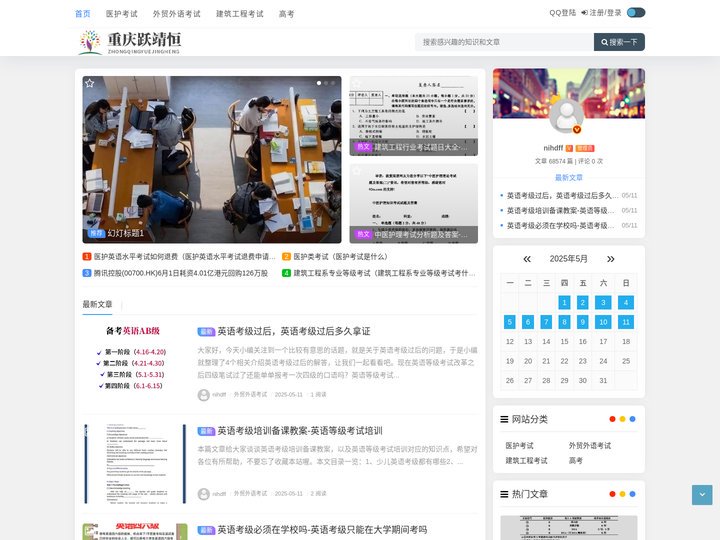Open the 中医护理考试分析题及答案 hot article thumbnail
This screenshot has width=720, height=540.
pyautogui.click(x=413, y=203)
